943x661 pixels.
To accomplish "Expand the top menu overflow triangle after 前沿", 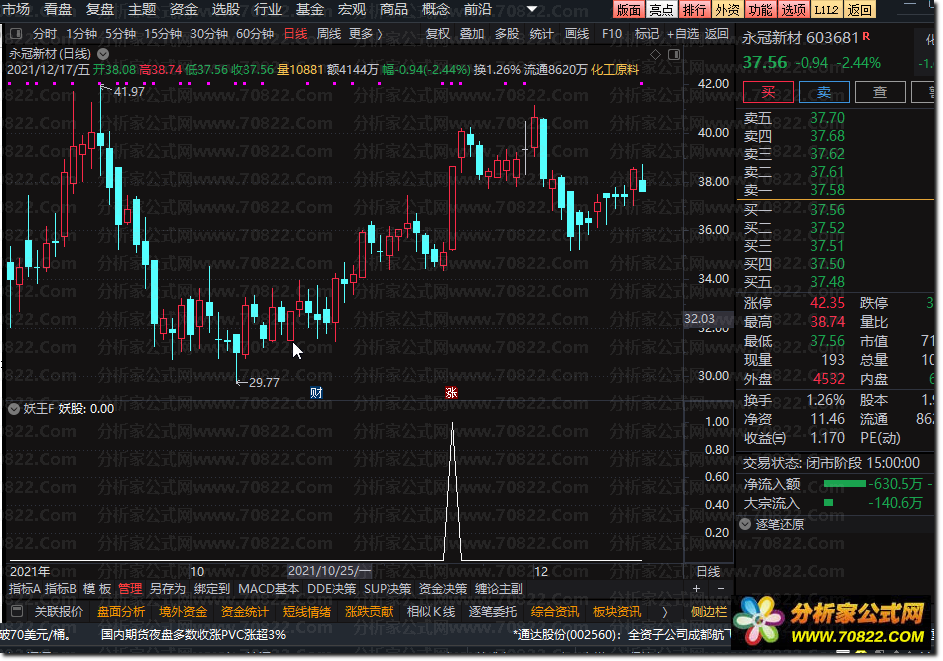I will [x=532, y=10].
